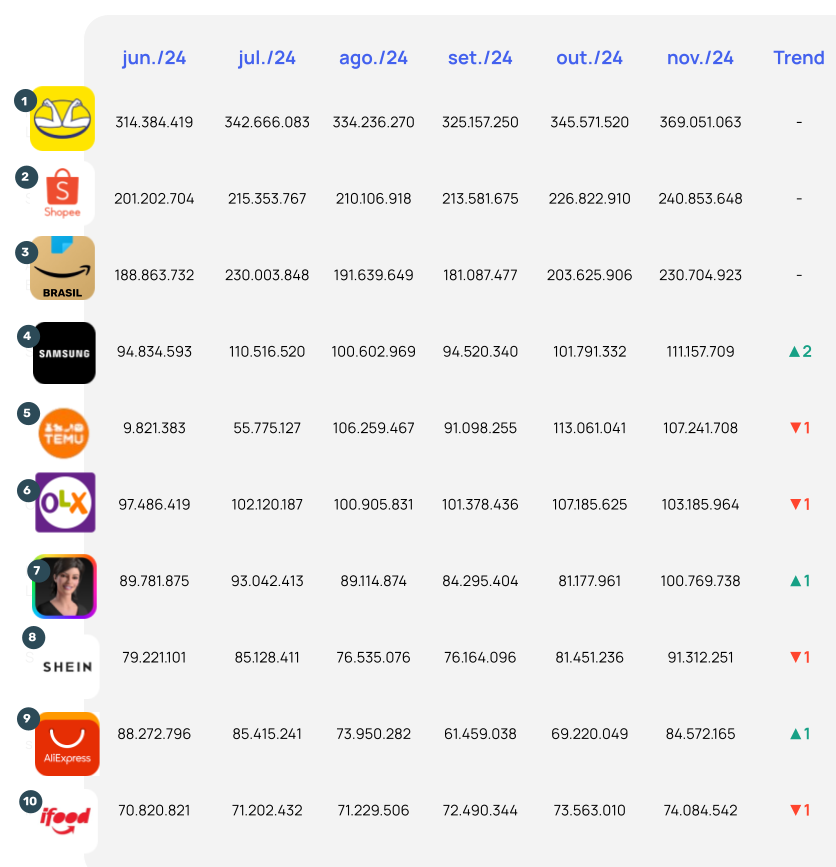Open the Amazon Brasil logo
Screen dimensions: 836x867
pos(63,268)
